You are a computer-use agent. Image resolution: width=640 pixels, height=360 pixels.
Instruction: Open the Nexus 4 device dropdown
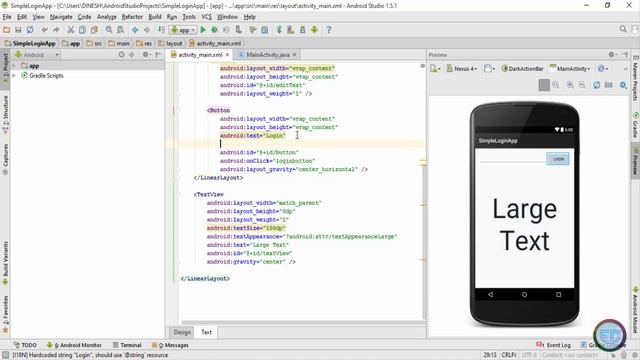tap(462, 69)
